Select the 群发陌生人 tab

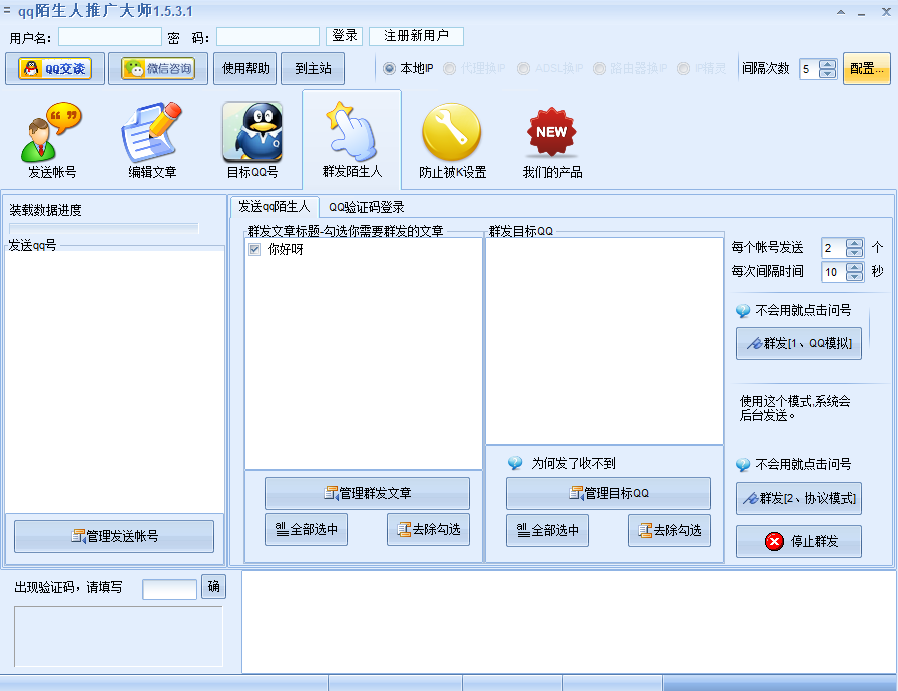coord(352,140)
